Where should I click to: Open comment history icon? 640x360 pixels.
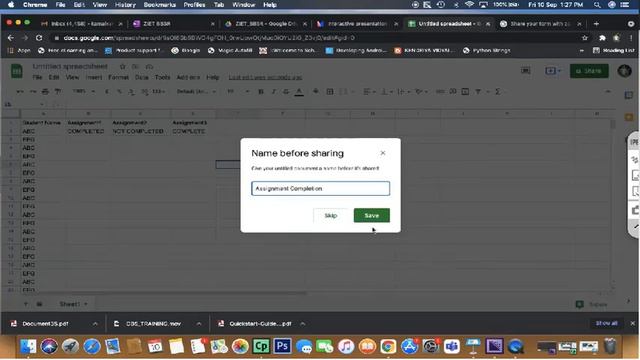pos(526,71)
